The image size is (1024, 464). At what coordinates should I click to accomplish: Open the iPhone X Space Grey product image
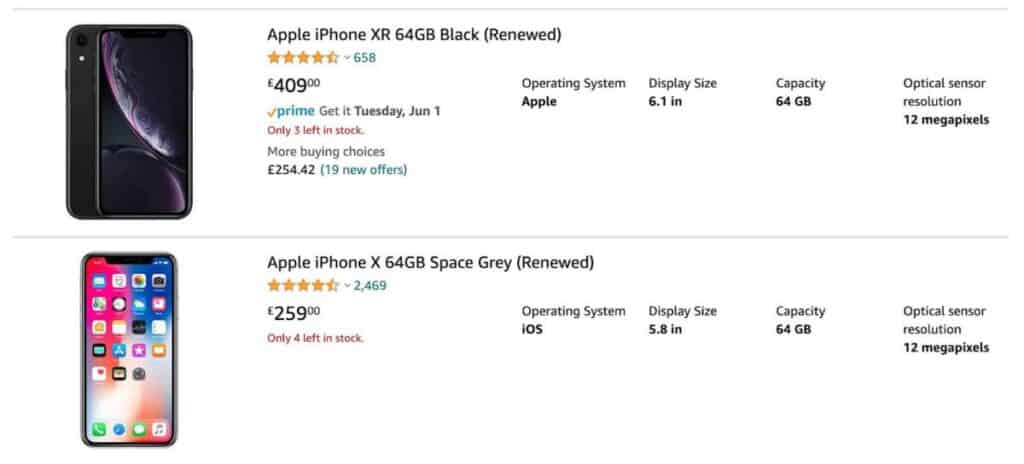[x=129, y=350]
